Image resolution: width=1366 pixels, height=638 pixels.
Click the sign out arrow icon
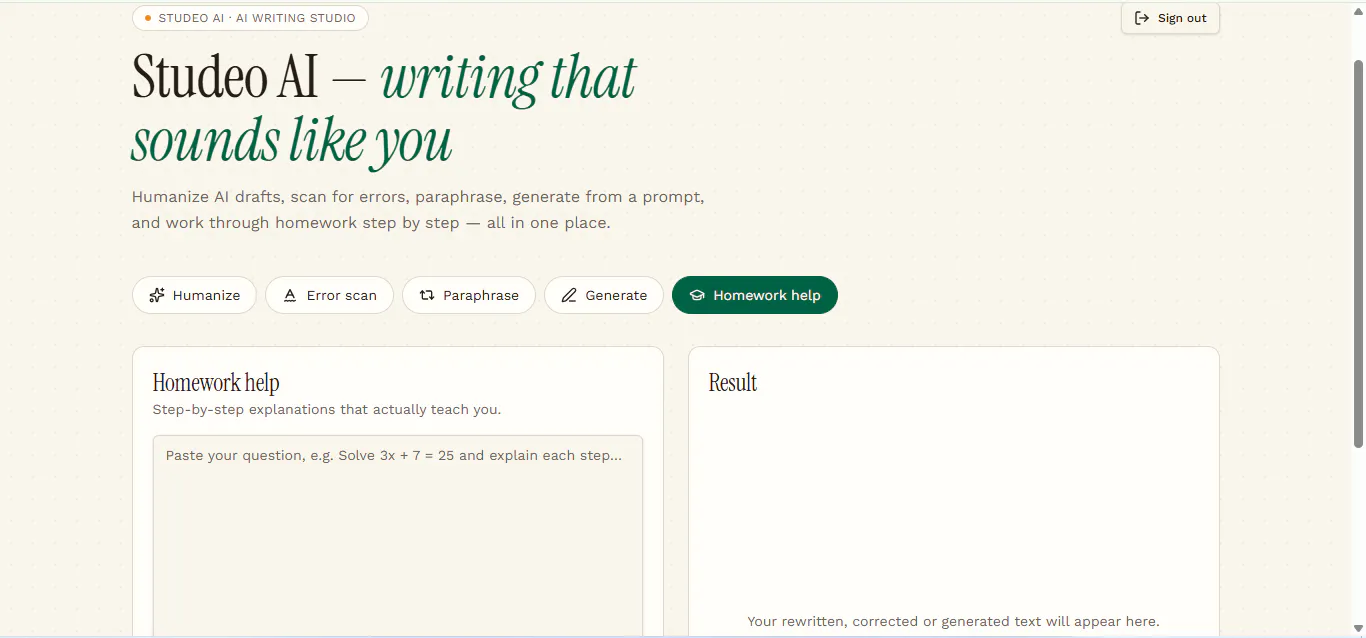click(1142, 18)
